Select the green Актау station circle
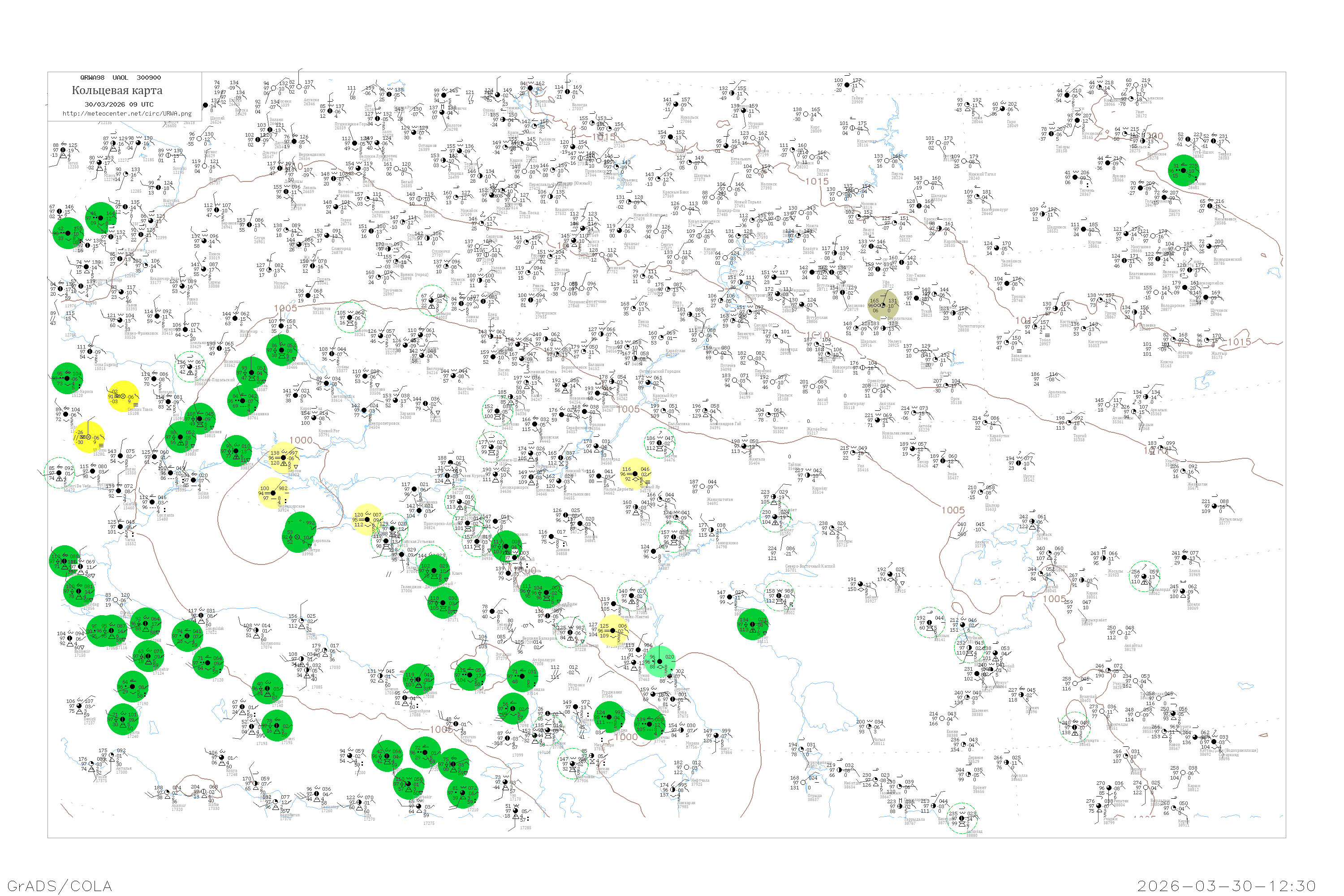The height and width of the screenshot is (896, 1344). (752, 624)
